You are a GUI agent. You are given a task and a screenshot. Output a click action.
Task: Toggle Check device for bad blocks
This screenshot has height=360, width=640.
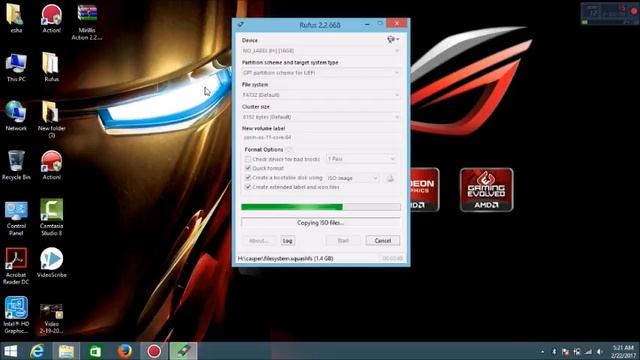(x=248, y=159)
